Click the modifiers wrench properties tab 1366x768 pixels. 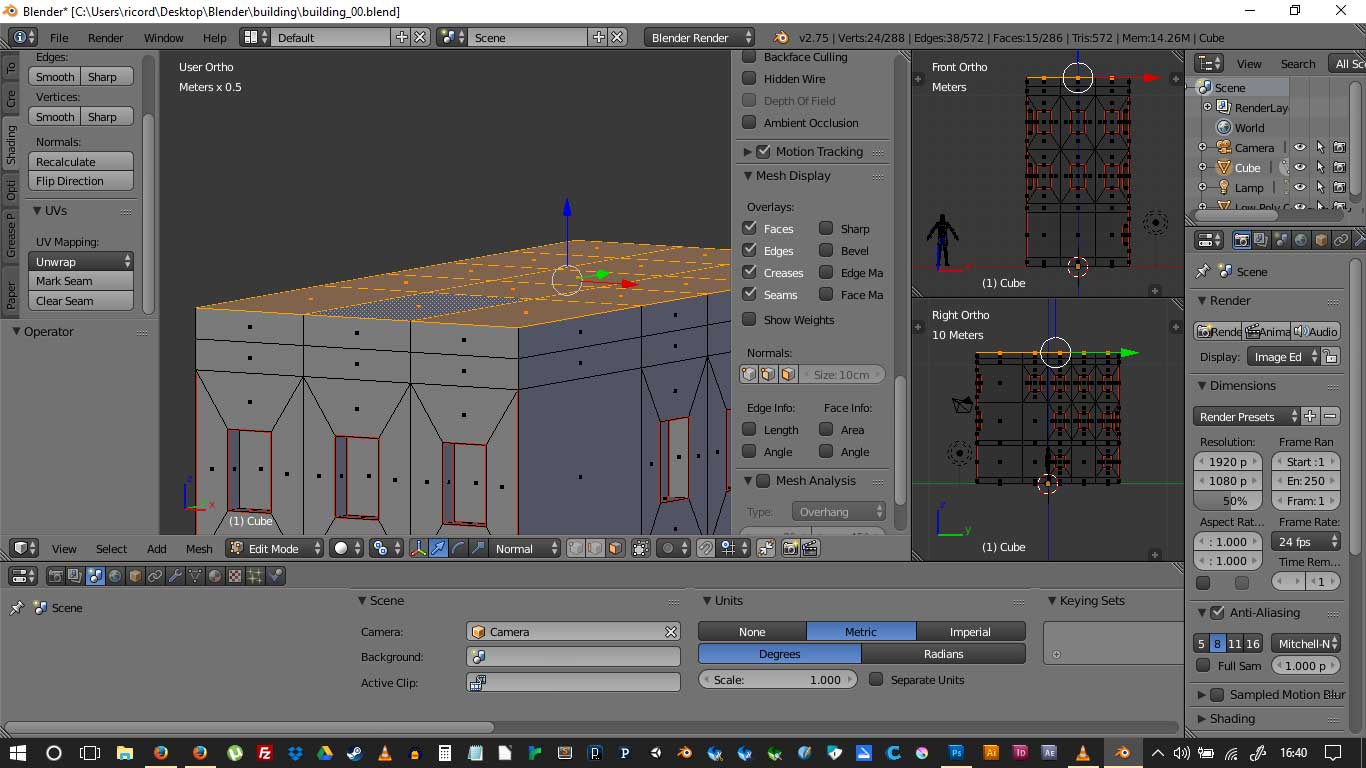pos(175,576)
